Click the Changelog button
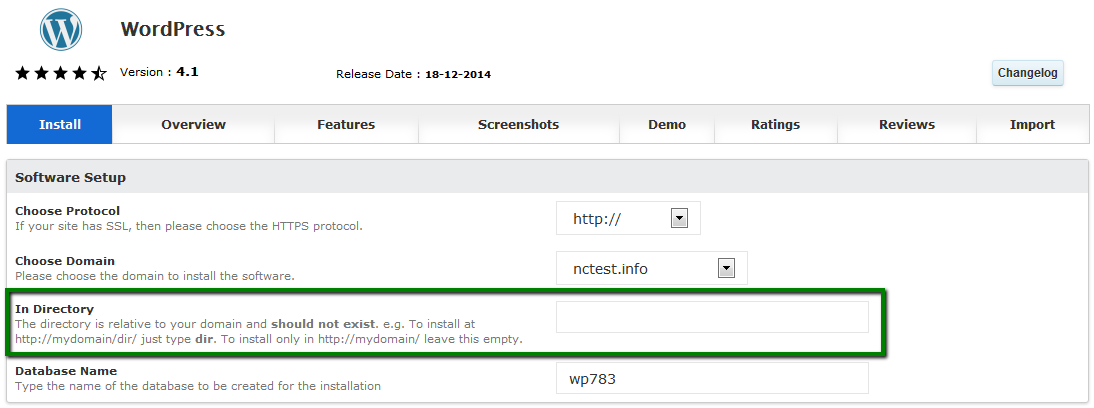The width and height of the screenshot is (1094, 408). point(1028,73)
